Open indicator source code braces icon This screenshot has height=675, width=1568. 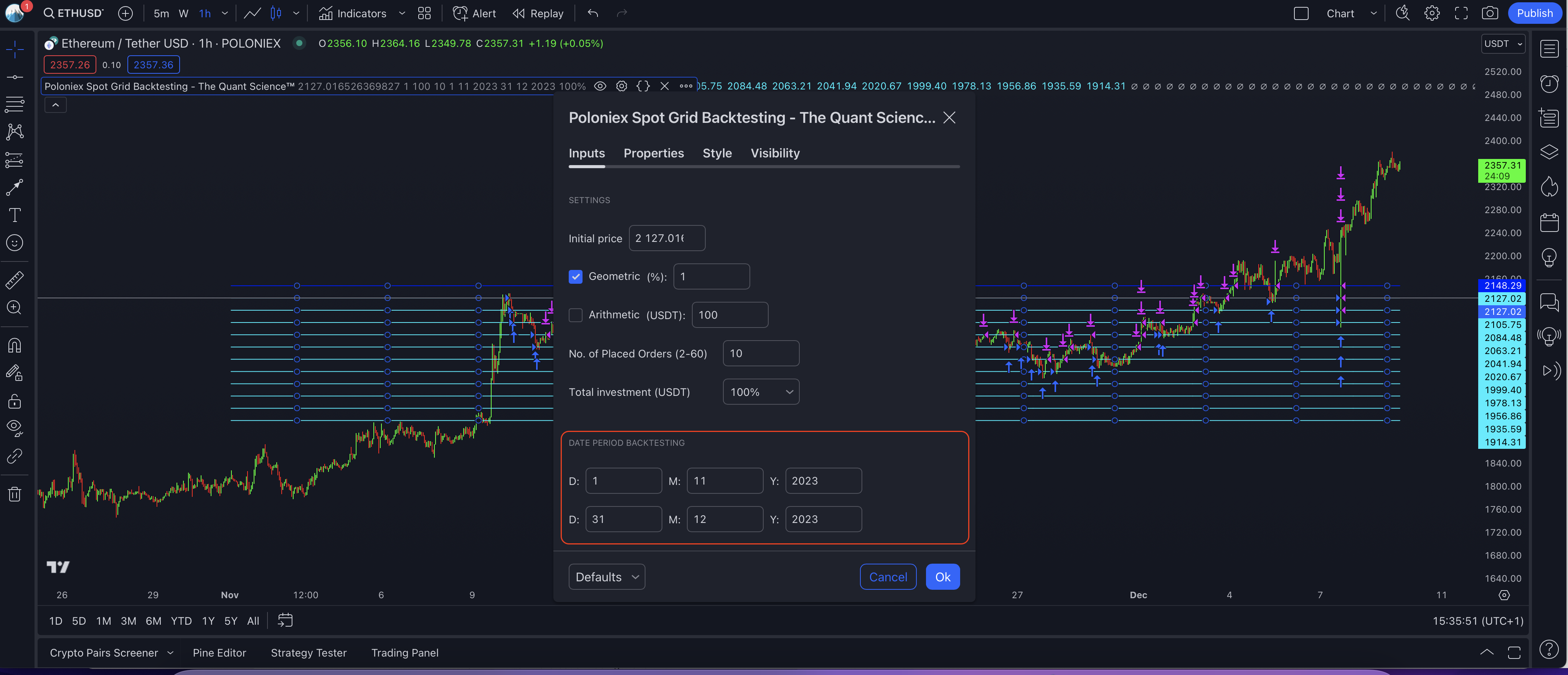[x=643, y=86]
